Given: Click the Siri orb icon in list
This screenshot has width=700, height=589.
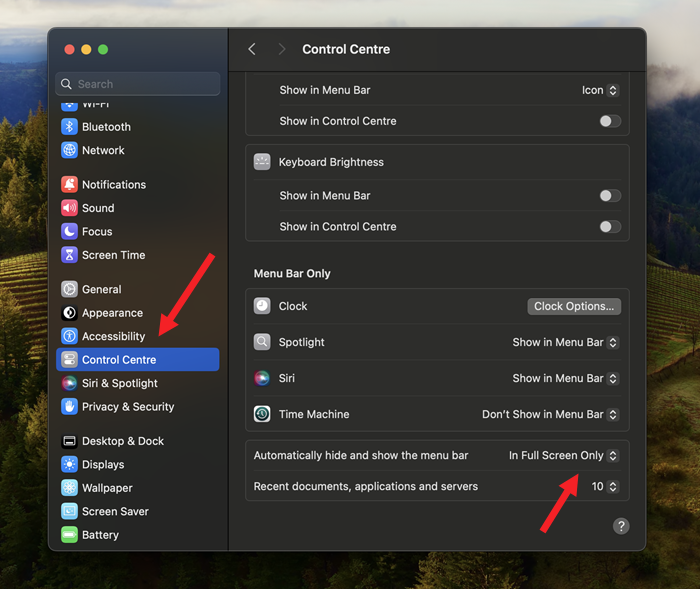Looking at the screenshot, I should [x=262, y=378].
